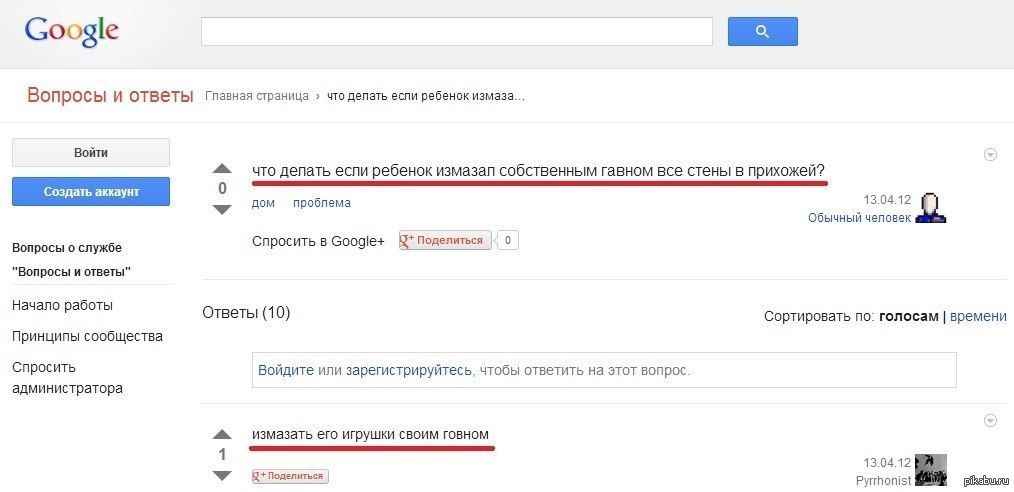The width and height of the screenshot is (1014, 492).
Task: Open Принципы сообщества in the sidebar
Action: (87, 336)
